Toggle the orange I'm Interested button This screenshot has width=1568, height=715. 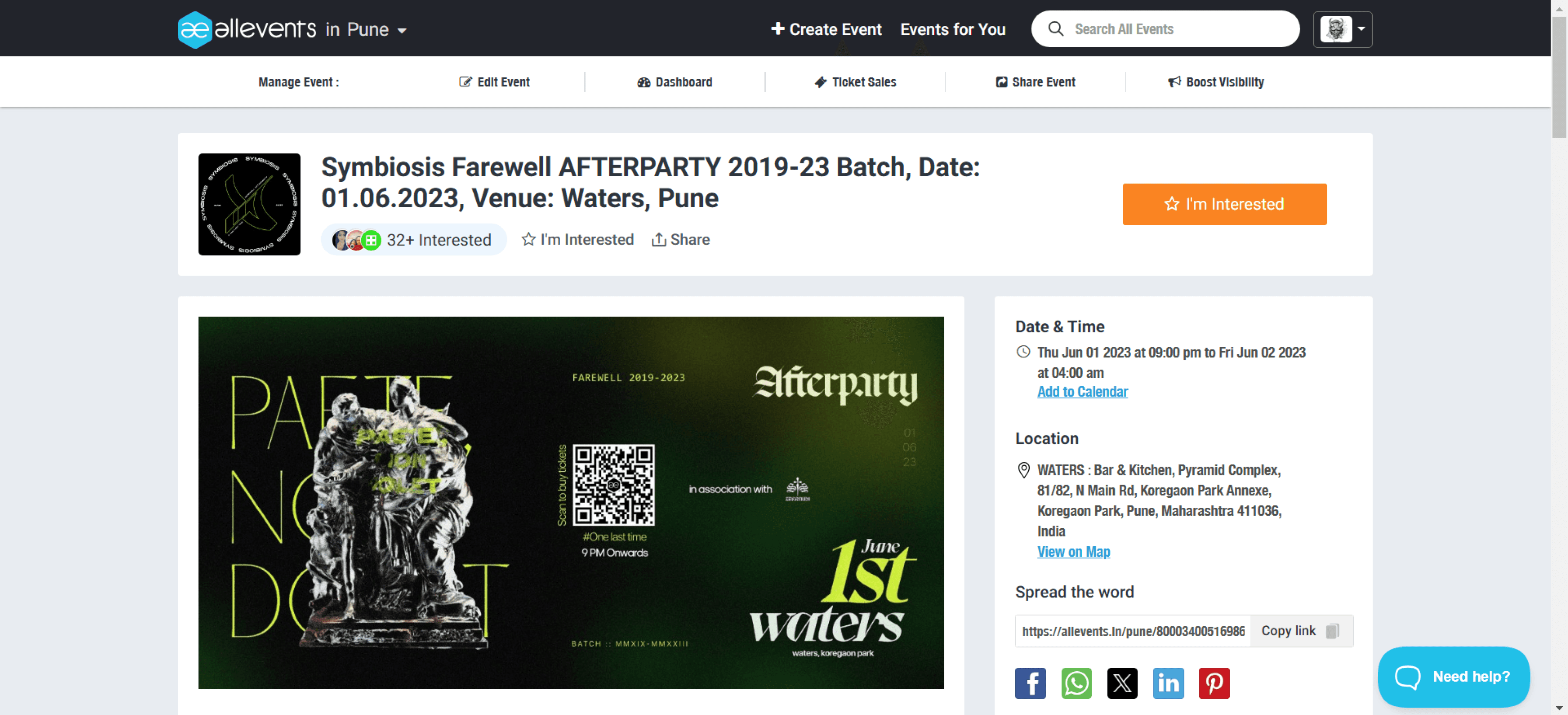coord(1224,205)
